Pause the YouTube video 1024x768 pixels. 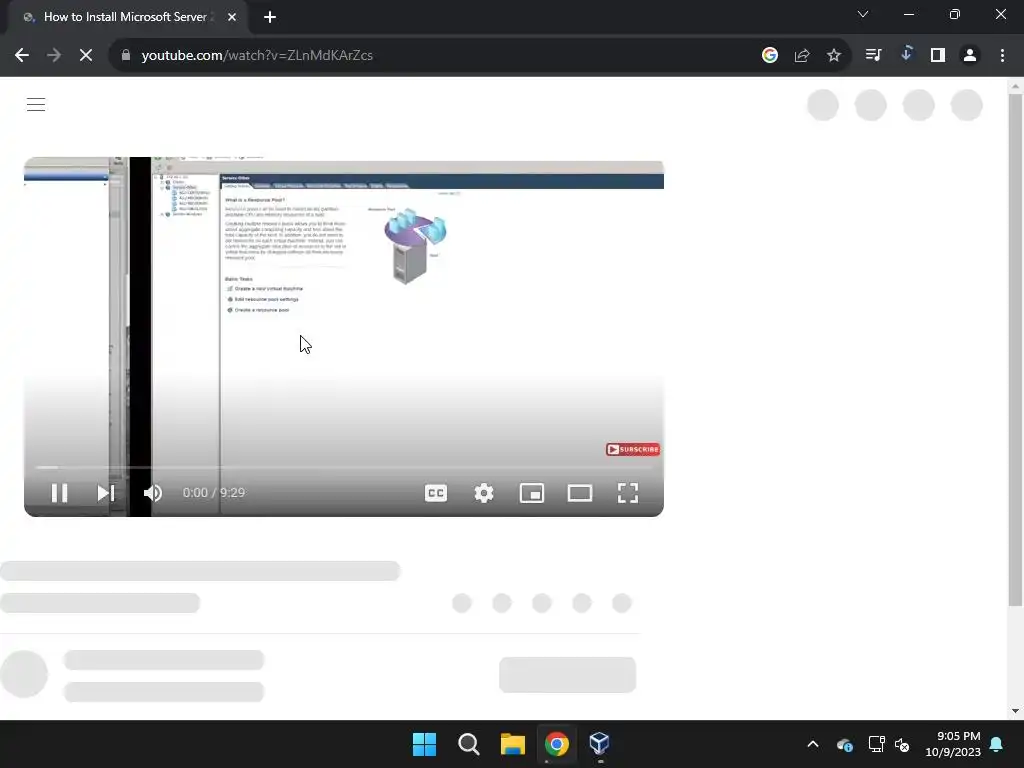point(59,493)
